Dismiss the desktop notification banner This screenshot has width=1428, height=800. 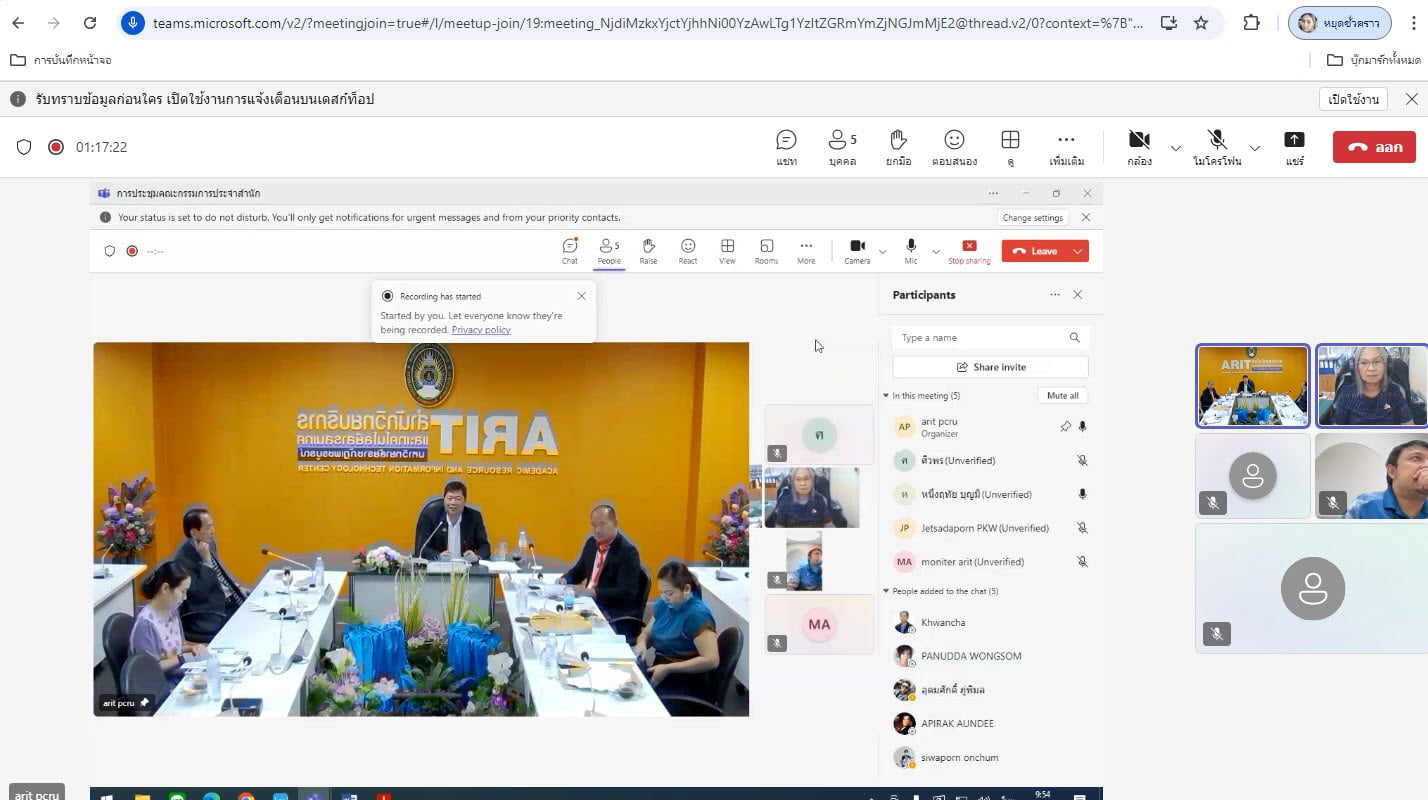click(1411, 99)
